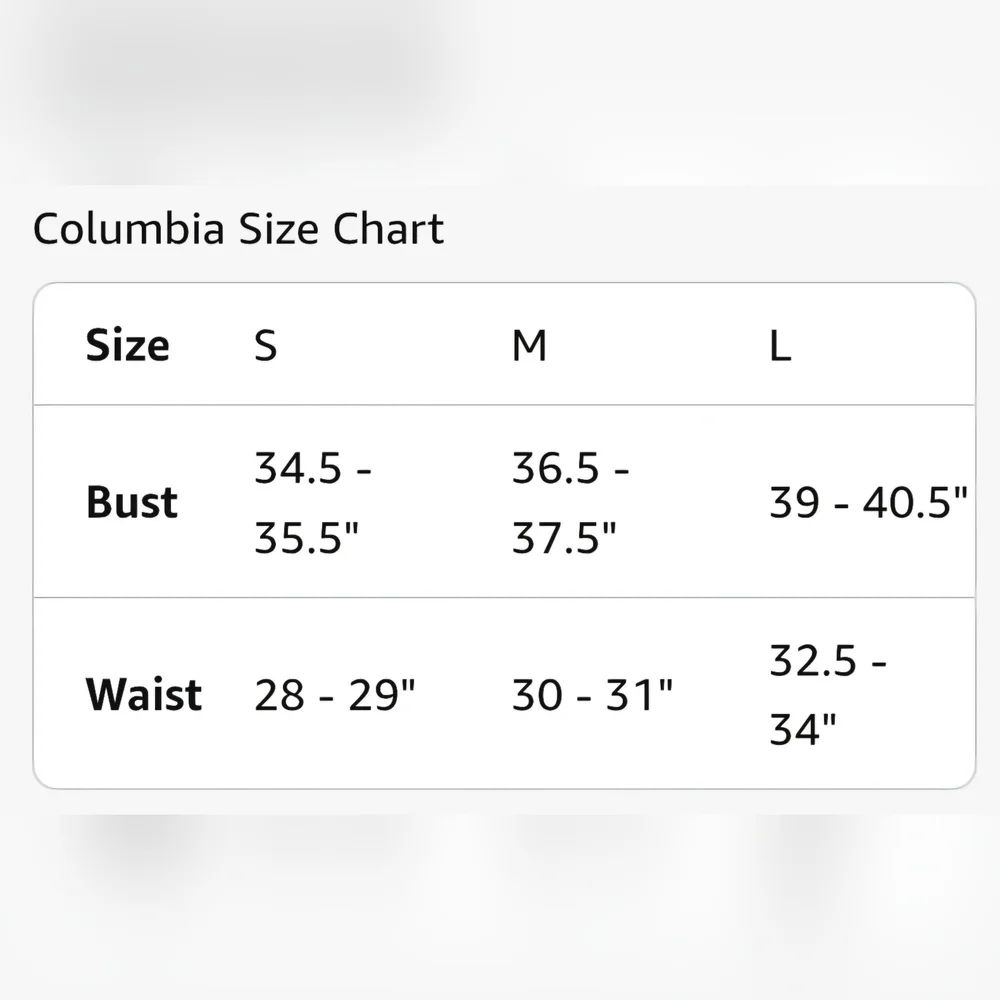Select the 37.5" value under medium bust
The height and width of the screenshot is (1000, 1000).
564,540
